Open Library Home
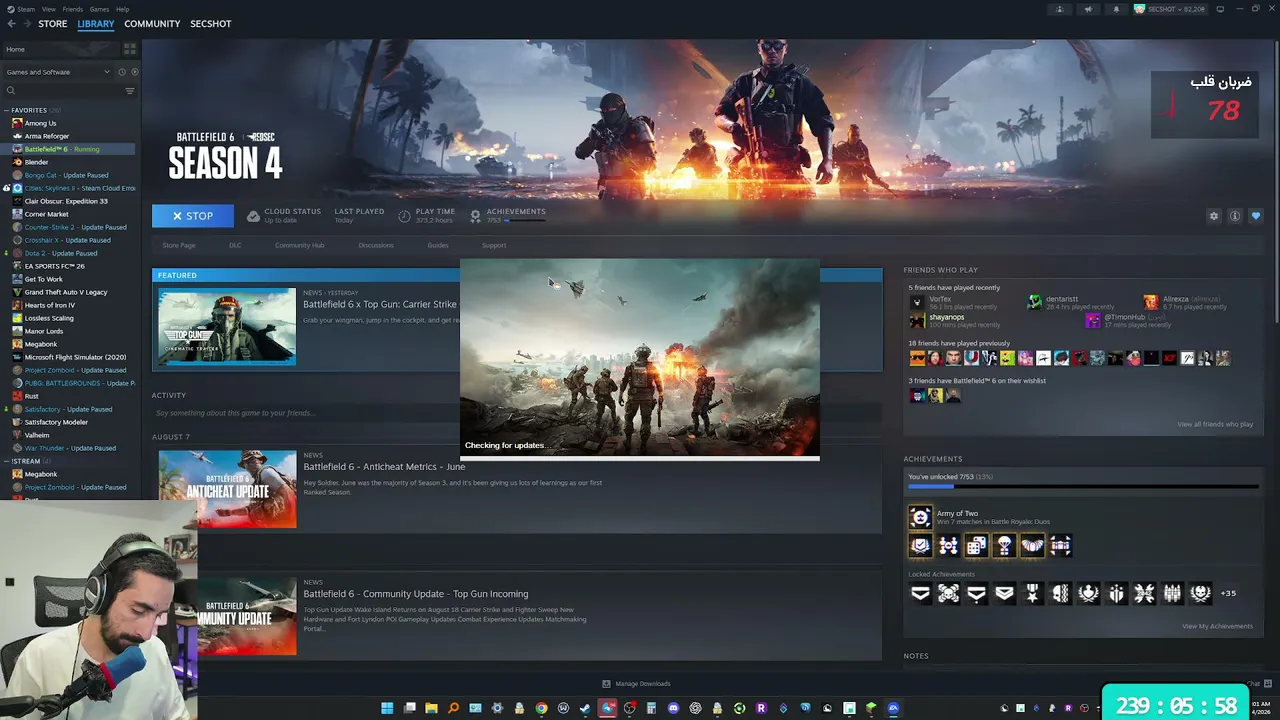This screenshot has height=720, width=1280. (x=60, y=49)
